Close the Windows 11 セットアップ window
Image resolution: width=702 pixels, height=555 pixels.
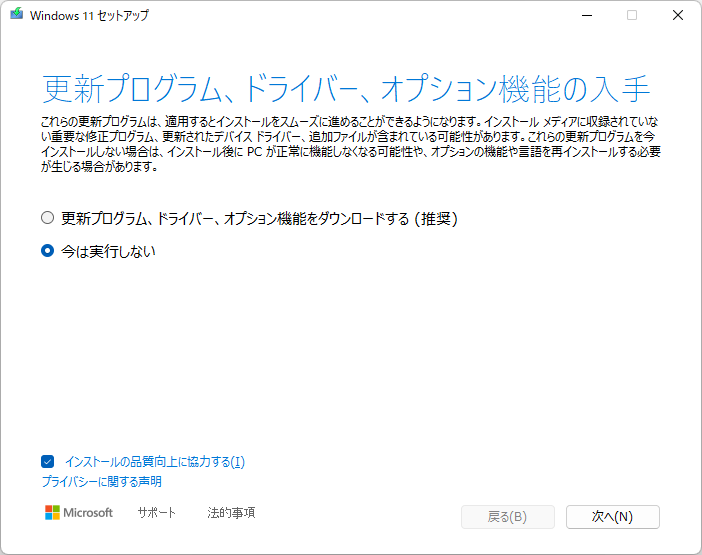point(678,15)
